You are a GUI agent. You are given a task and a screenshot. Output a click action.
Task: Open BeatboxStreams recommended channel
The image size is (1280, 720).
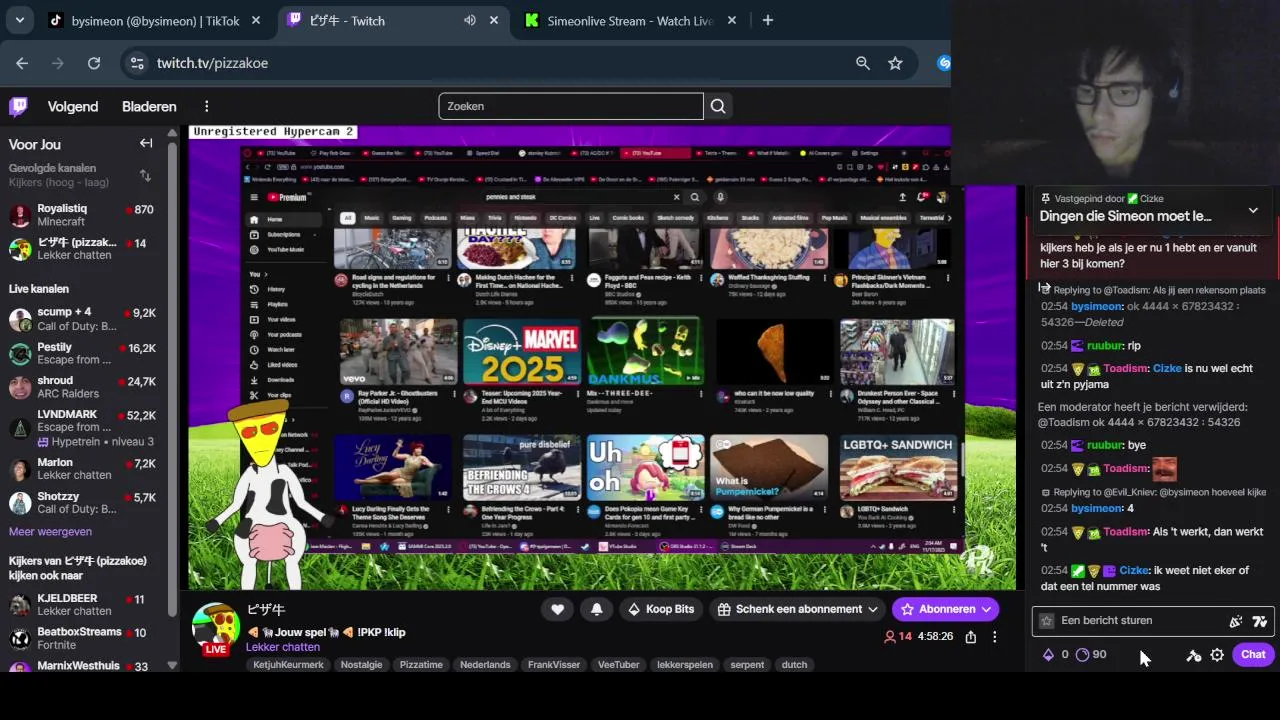(82, 639)
